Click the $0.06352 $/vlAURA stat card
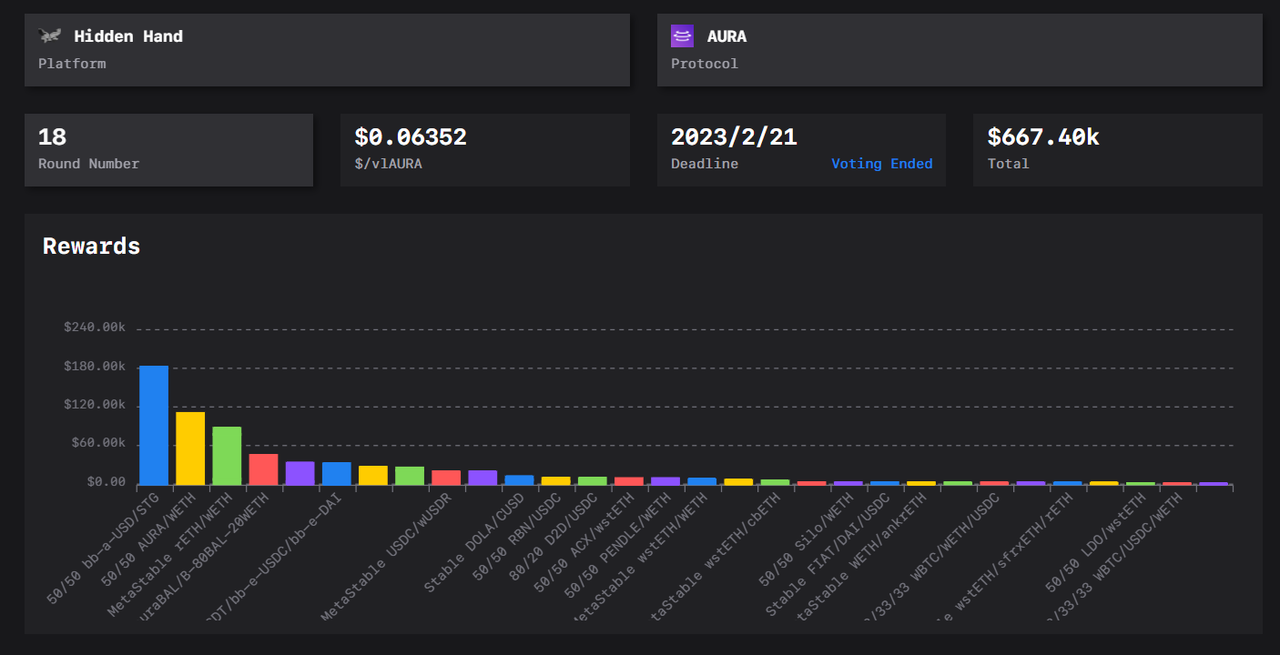Viewport: 1280px width, 655px height. (484, 149)
